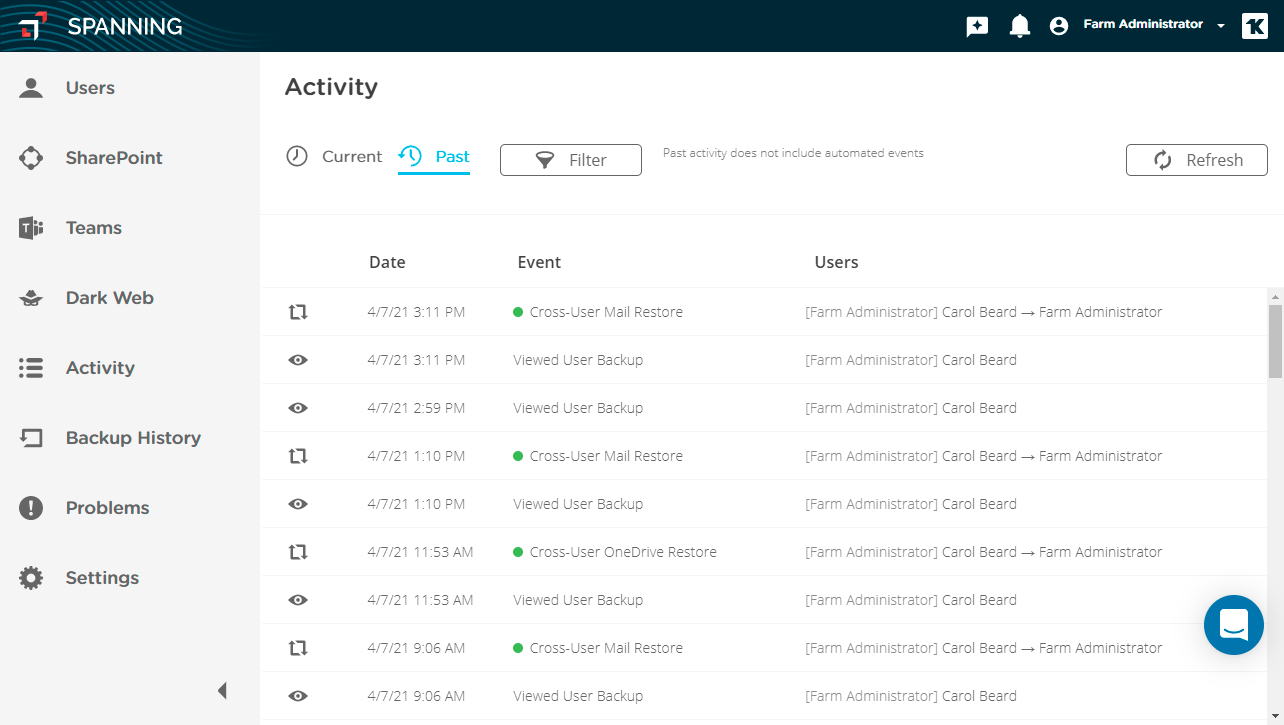Click the Settings gear icon
Image resolution: width=1284 pixels, height=725 pixels.
[x=31, y=578]
